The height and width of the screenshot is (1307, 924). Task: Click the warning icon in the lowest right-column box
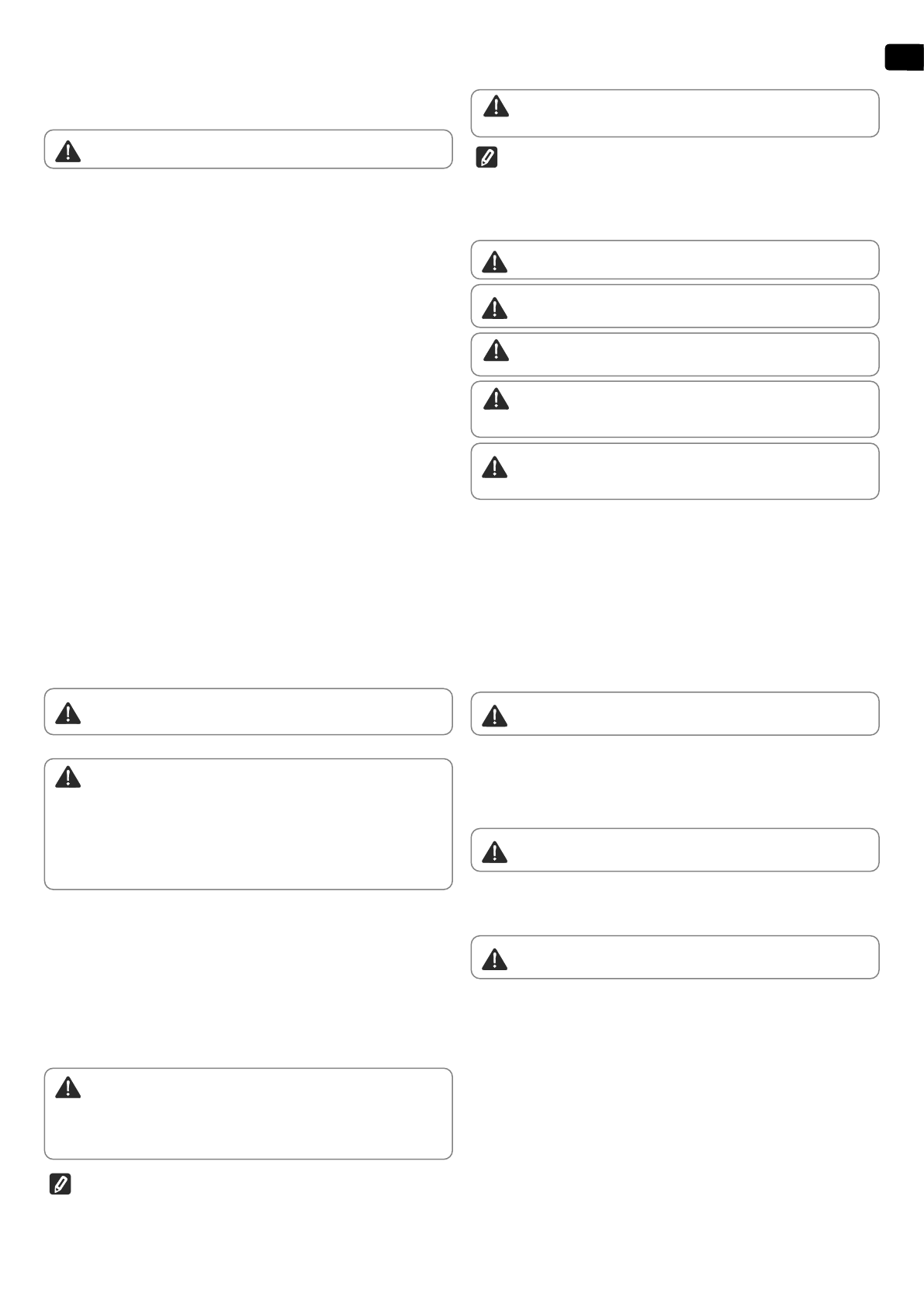tap(495, 959)
